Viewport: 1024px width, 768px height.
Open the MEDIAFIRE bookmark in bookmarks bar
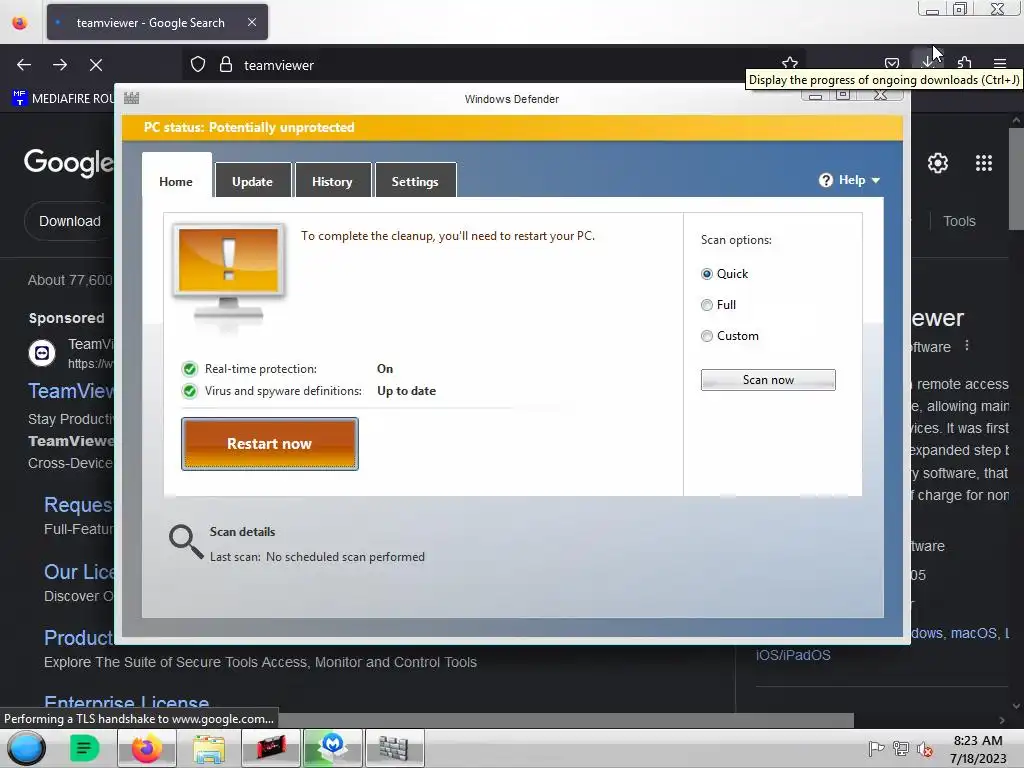click(64, 99)
